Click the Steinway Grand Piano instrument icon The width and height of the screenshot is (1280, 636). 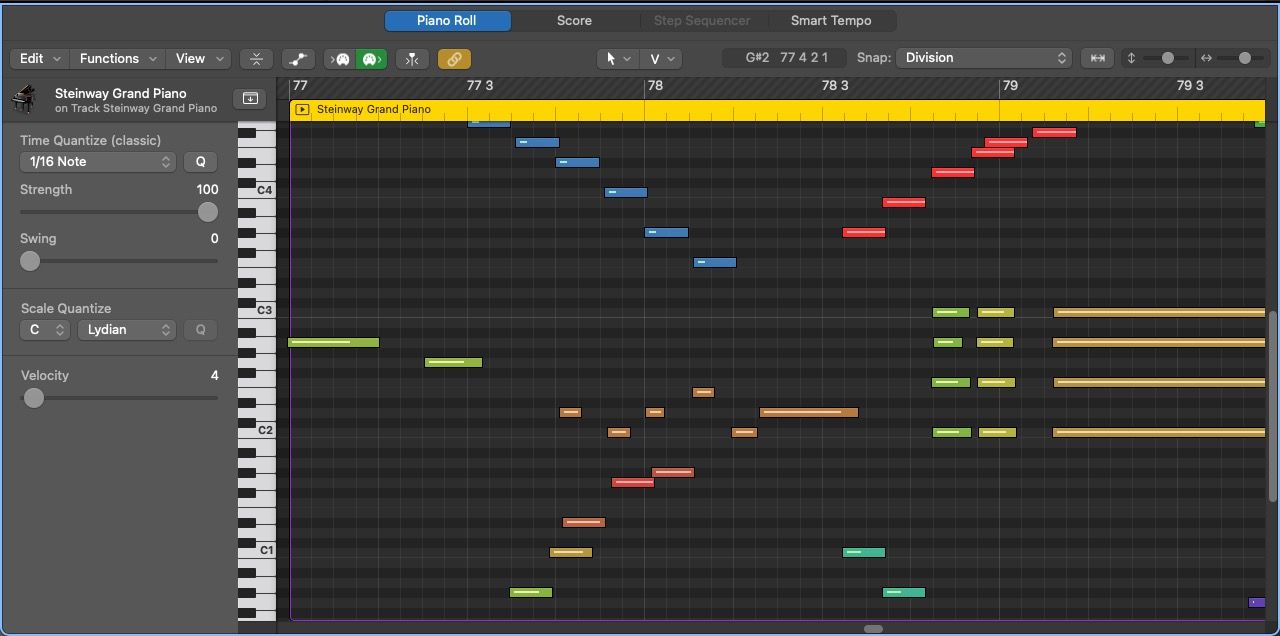25,99
